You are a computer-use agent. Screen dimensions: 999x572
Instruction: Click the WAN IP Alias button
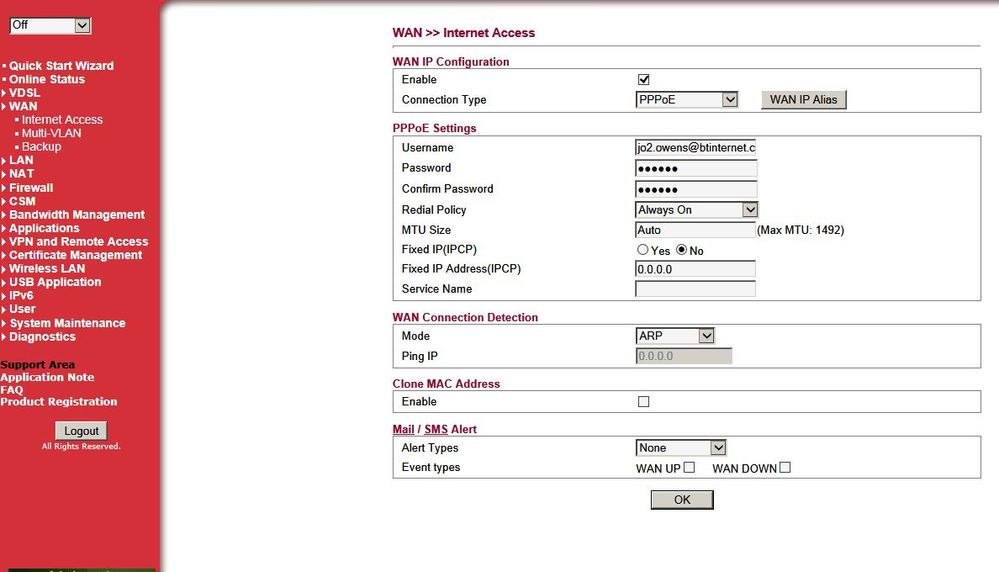pos(803,100)
